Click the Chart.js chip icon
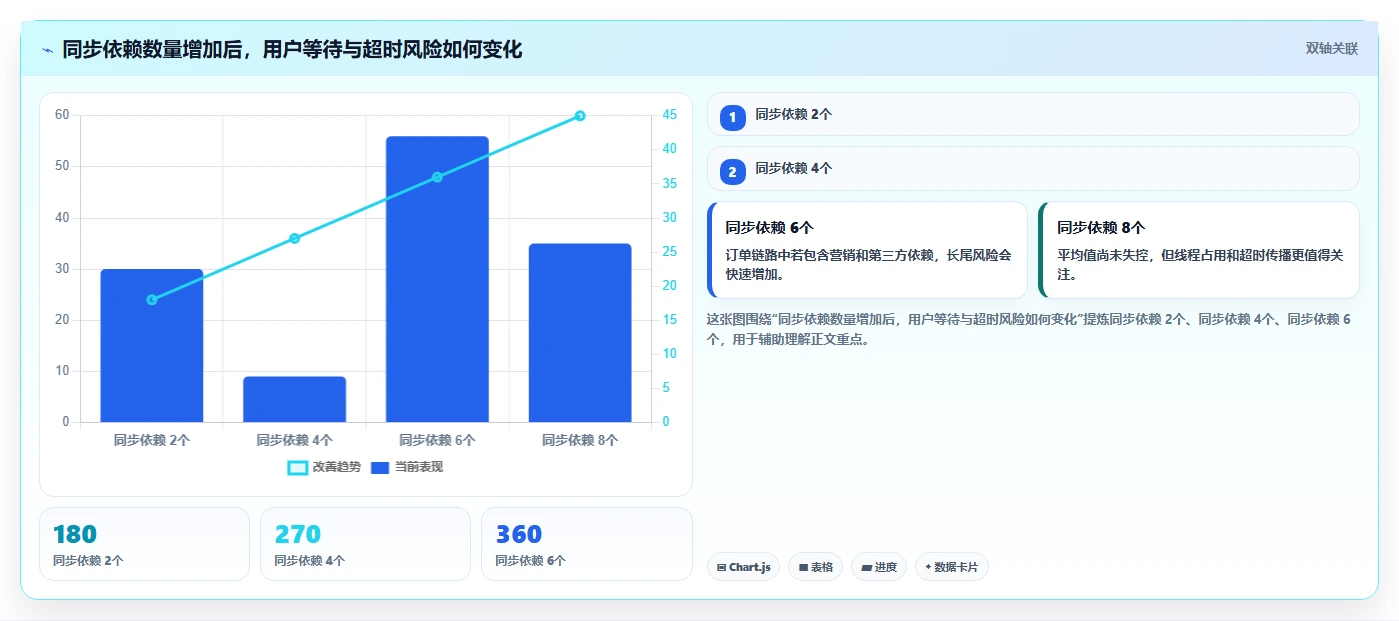 click(721, 567)
